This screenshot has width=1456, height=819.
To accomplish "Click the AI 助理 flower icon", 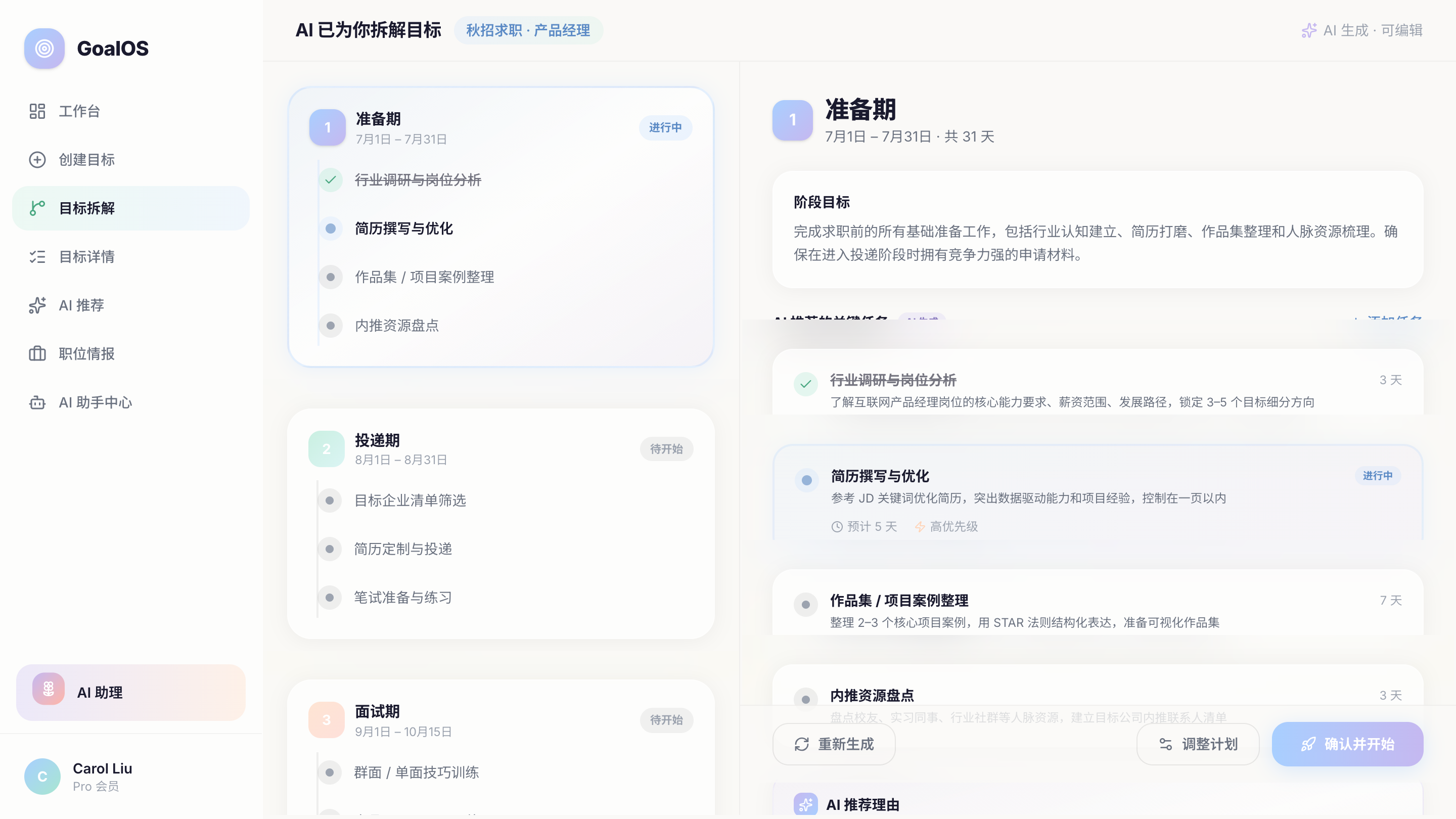I will tap(49, 689).
